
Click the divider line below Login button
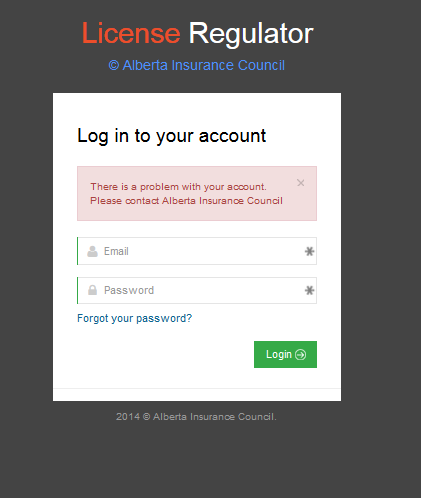(197, 388)
